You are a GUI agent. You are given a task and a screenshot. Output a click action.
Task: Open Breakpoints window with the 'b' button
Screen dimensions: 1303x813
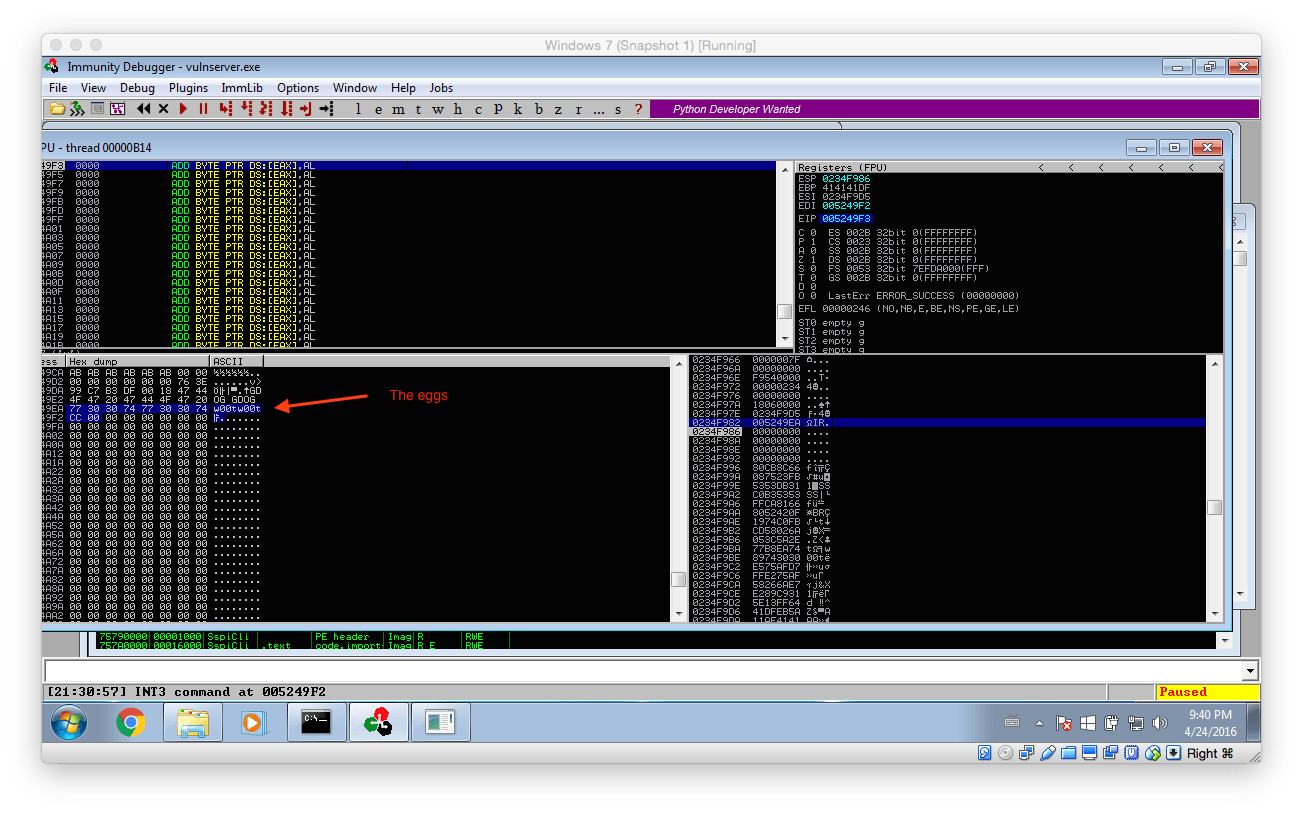click(x=538, y=109)
